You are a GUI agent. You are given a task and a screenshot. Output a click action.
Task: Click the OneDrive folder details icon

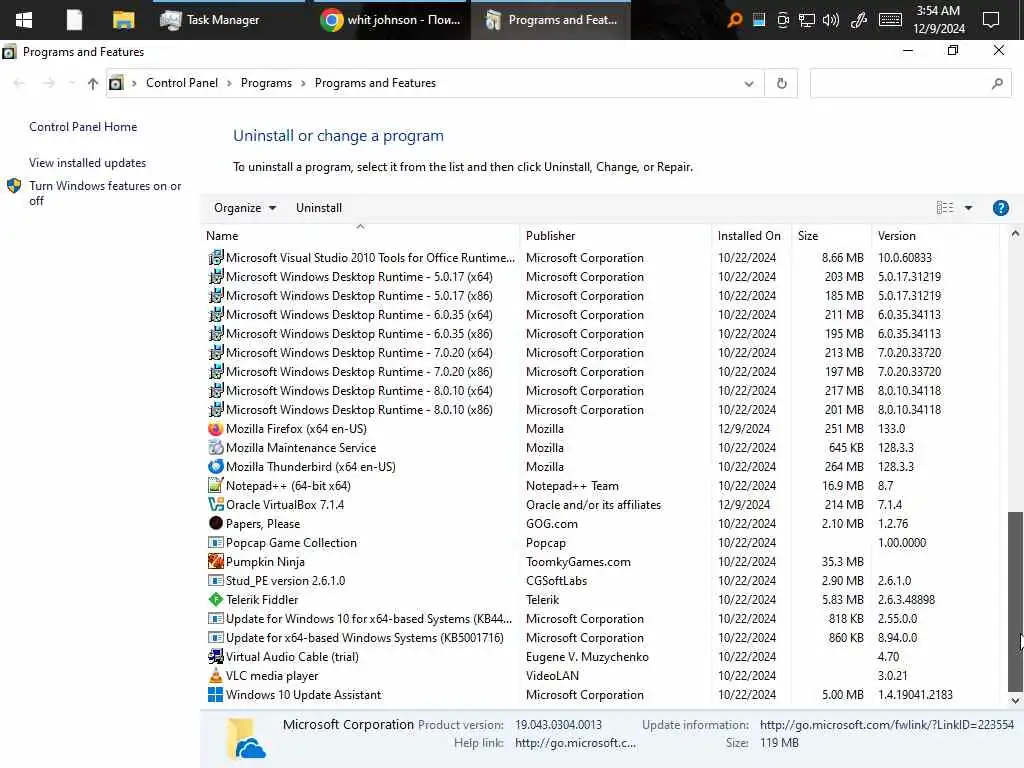tap(245, 739)
